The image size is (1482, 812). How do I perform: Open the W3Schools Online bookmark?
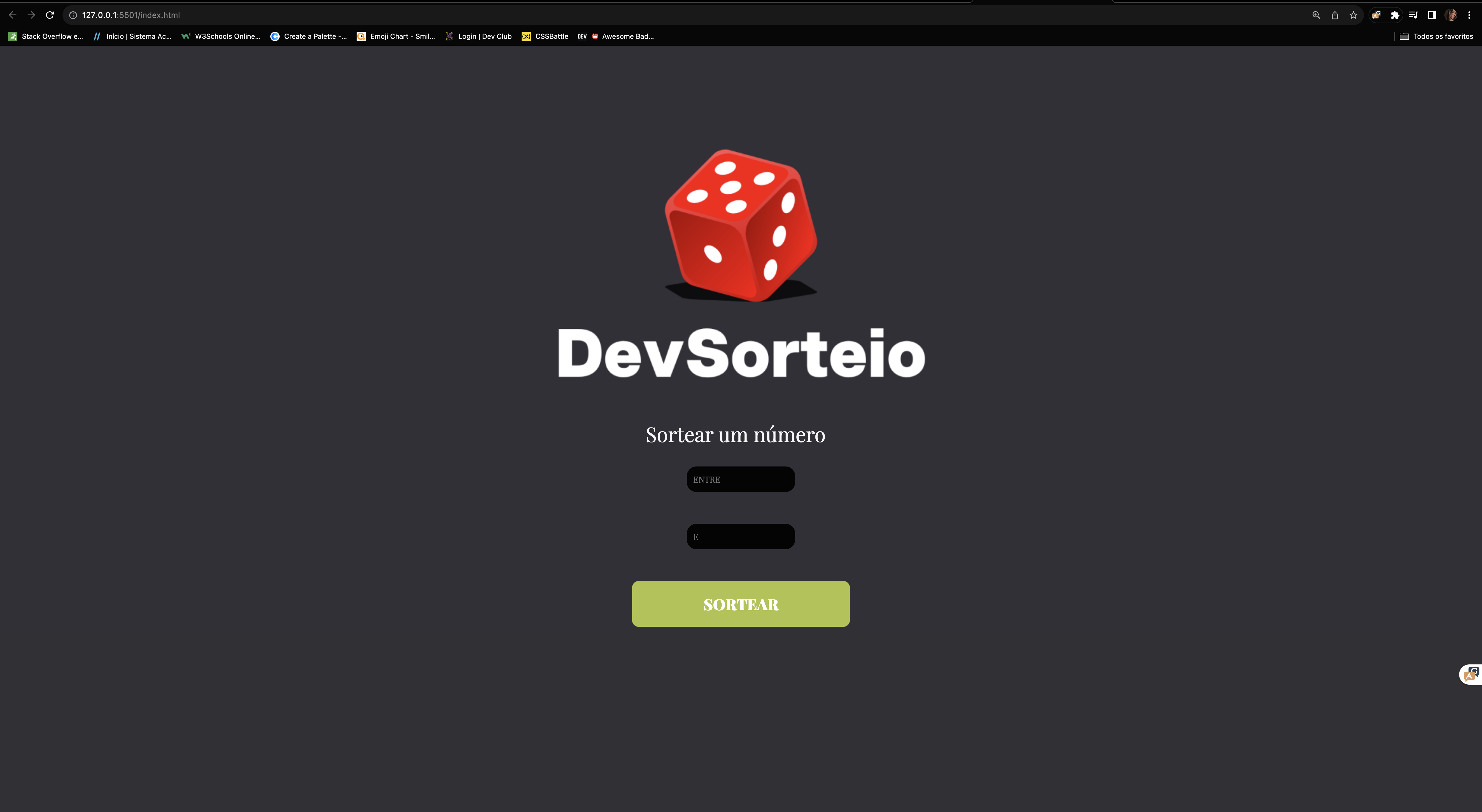[x=220, y=36]
